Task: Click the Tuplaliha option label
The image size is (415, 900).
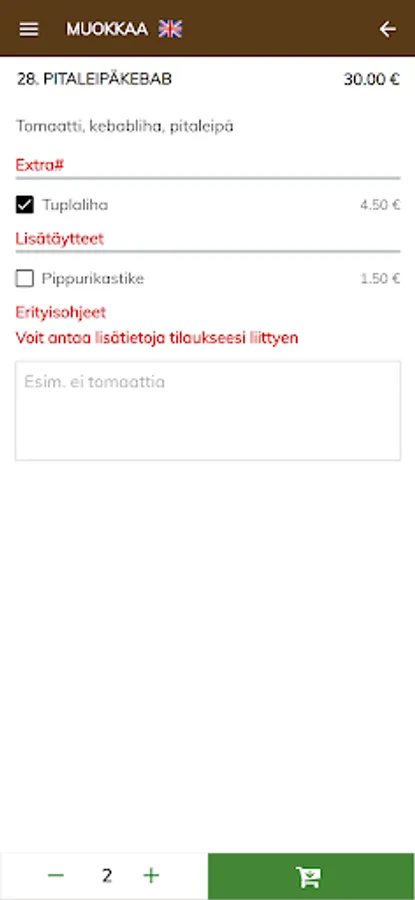Action: (75, 205)
